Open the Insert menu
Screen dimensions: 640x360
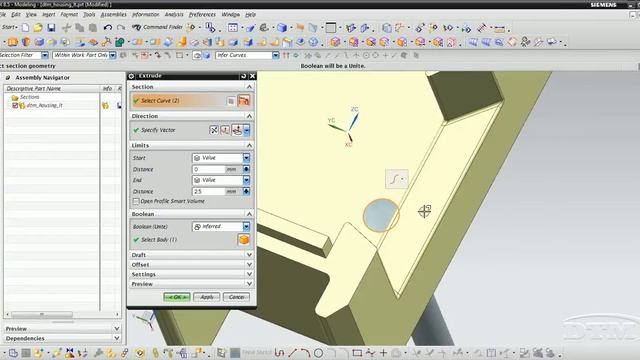point(49,14)
